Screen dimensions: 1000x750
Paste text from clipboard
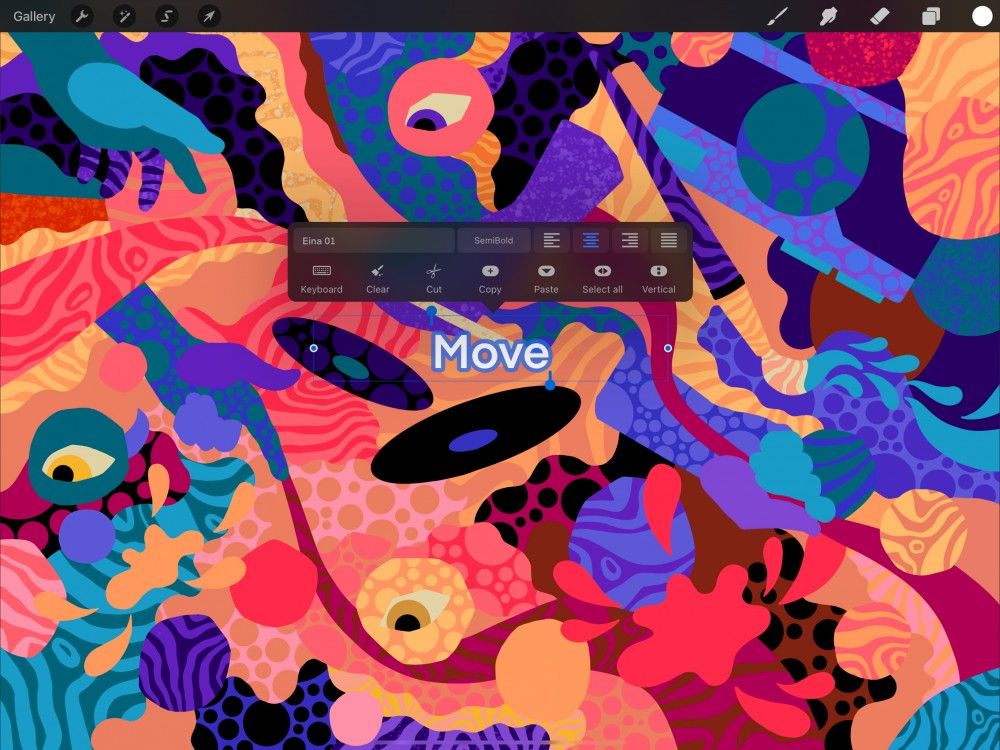tap(546, 277)
